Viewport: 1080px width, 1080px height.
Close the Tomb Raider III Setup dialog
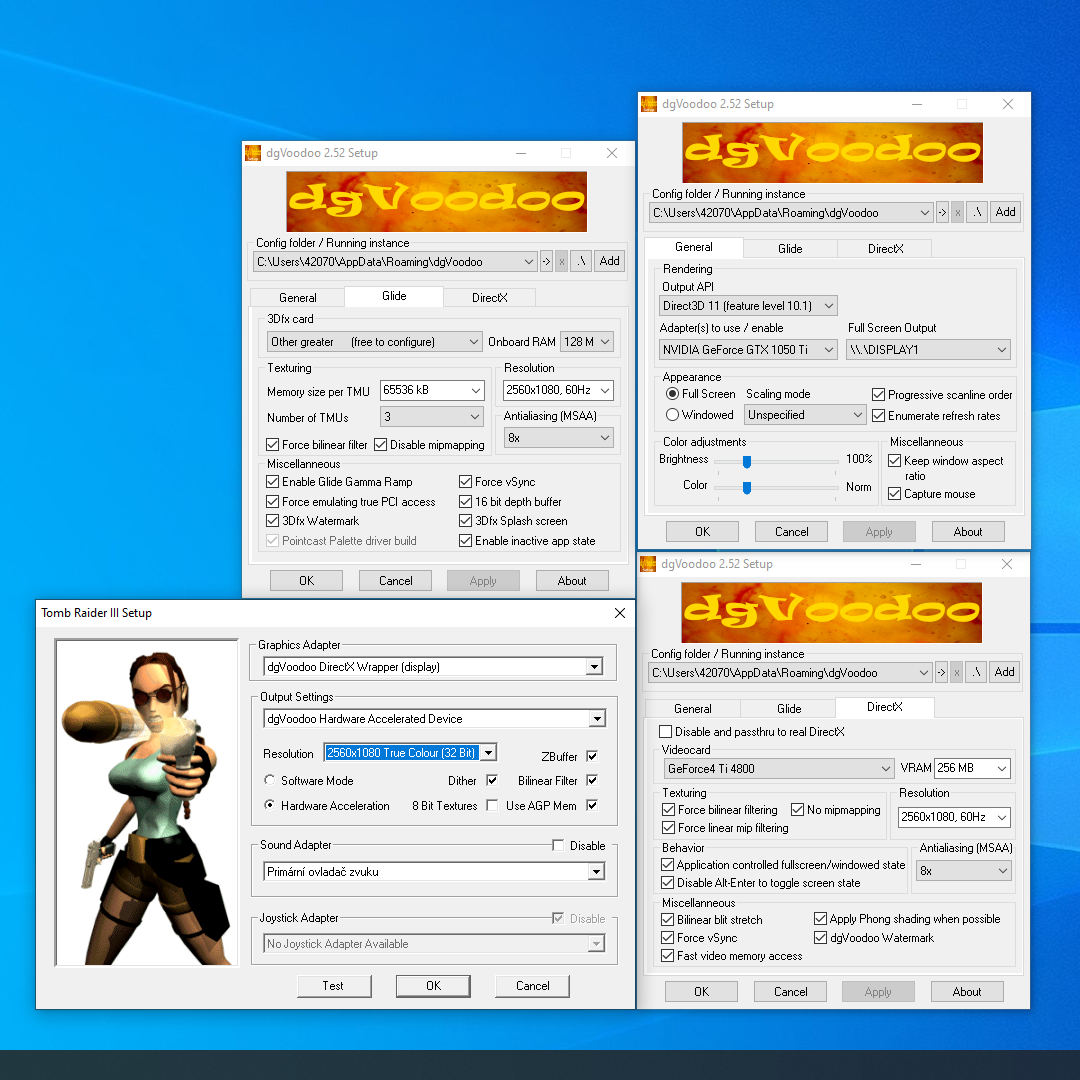point(619,613)
